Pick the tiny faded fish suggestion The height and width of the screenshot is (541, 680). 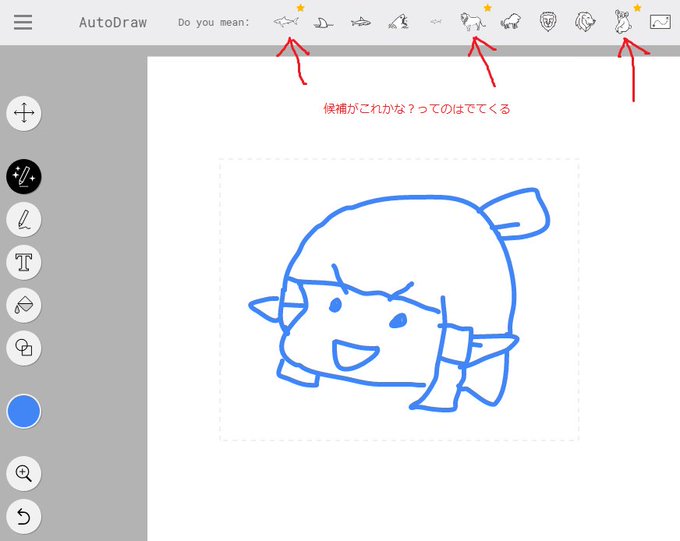[x=435, y=21]
